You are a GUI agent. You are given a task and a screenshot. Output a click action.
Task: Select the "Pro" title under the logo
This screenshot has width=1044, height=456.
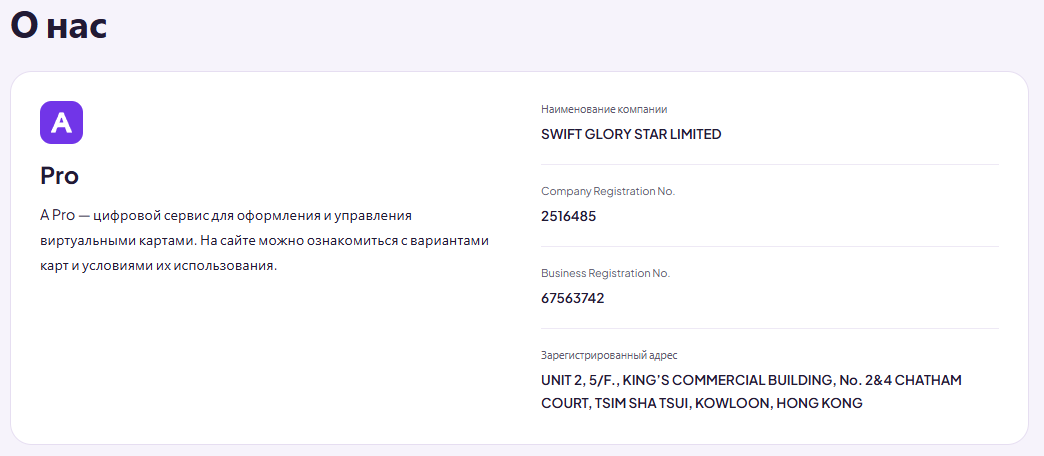coord(59,176)
